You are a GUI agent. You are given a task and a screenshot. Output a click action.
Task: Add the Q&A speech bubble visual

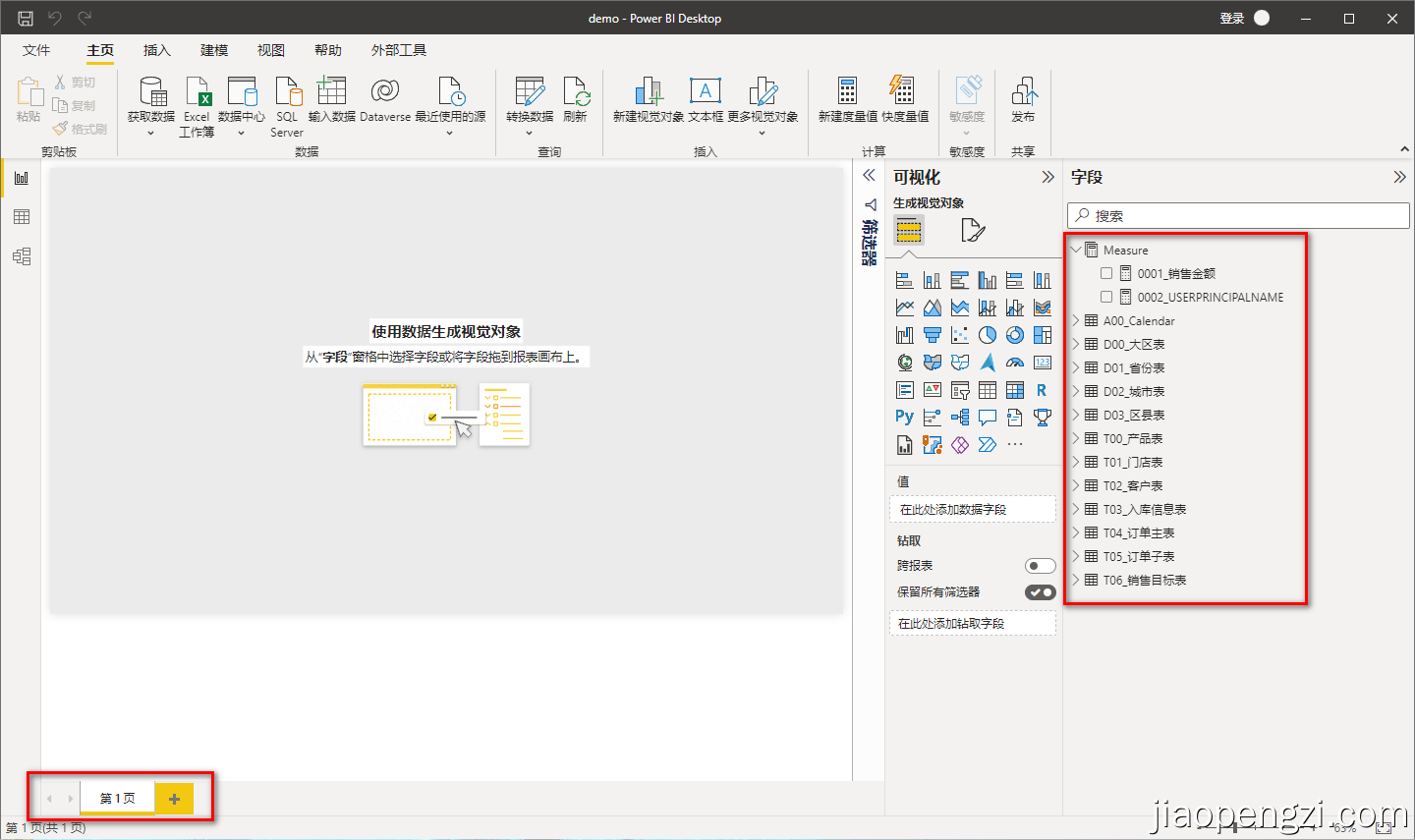pyautogui.click(x=988, y=418)
